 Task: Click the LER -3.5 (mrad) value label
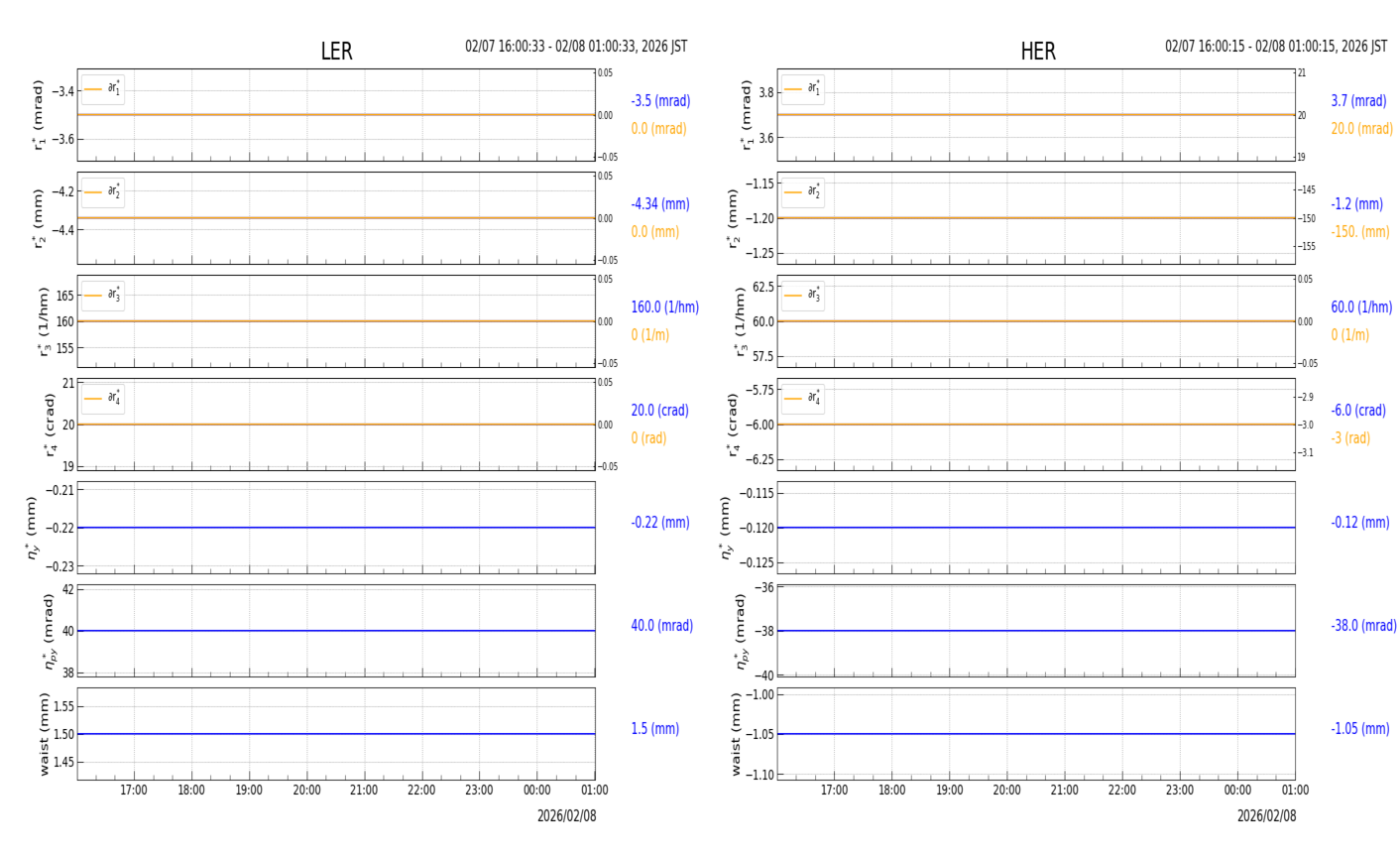pos(660,101)
